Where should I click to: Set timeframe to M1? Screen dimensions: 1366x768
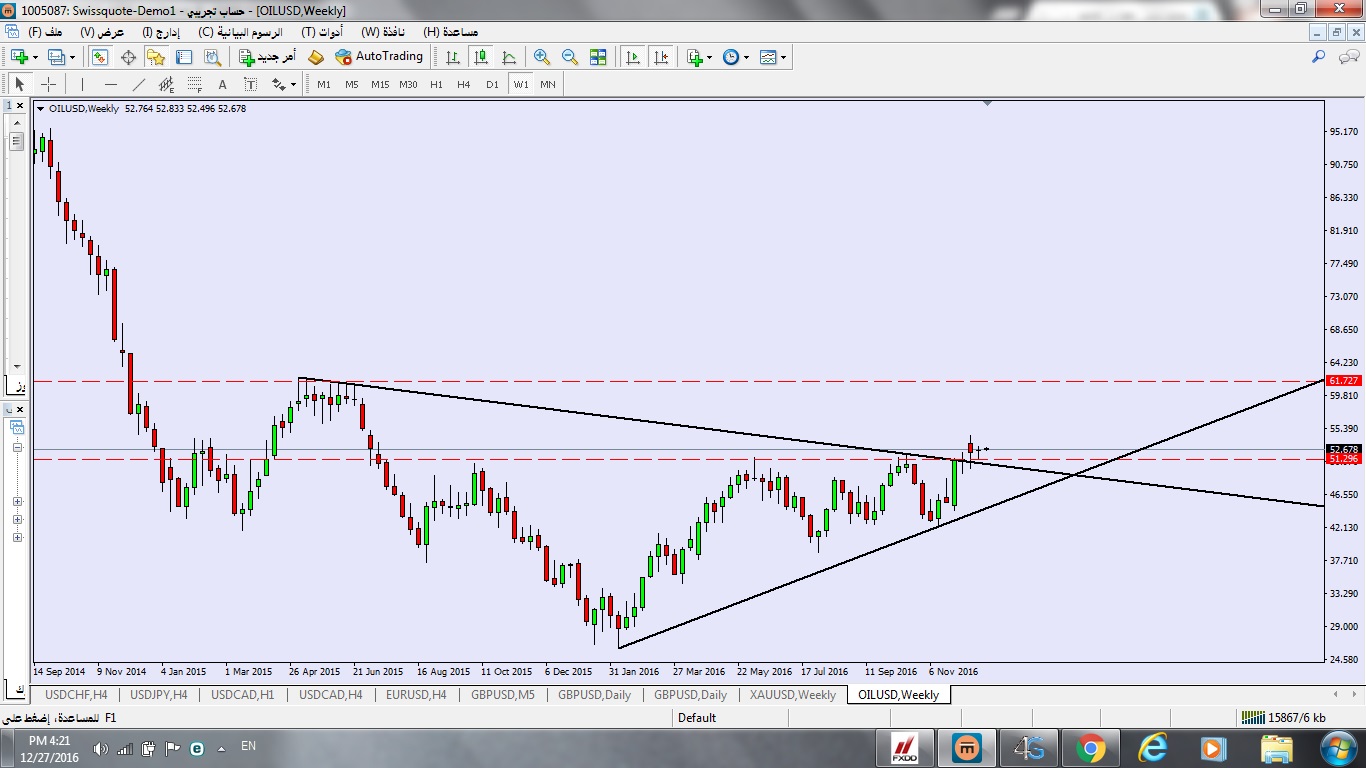tap(324, 84)
